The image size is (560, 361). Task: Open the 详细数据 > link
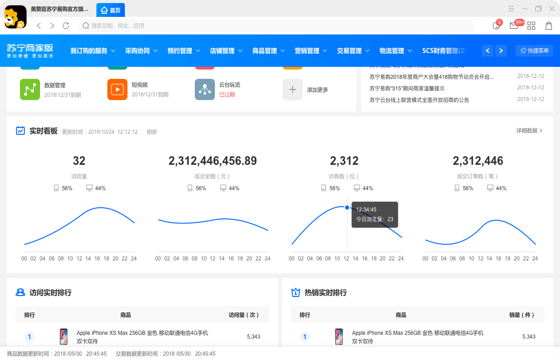[x=529, y=131]
